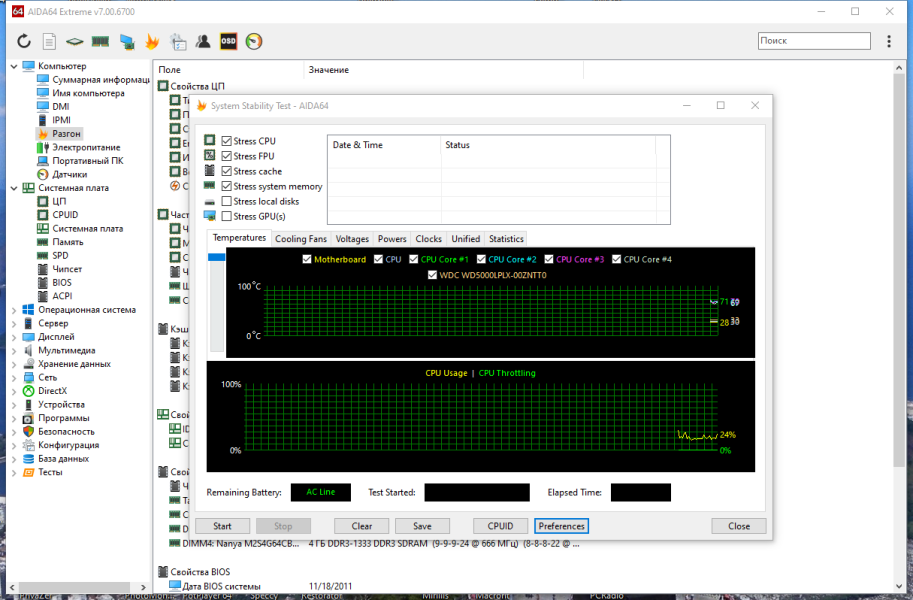Open the Powers tab
Image resolution: width=913 pixels, height=600 pixels.
(392, 239)
